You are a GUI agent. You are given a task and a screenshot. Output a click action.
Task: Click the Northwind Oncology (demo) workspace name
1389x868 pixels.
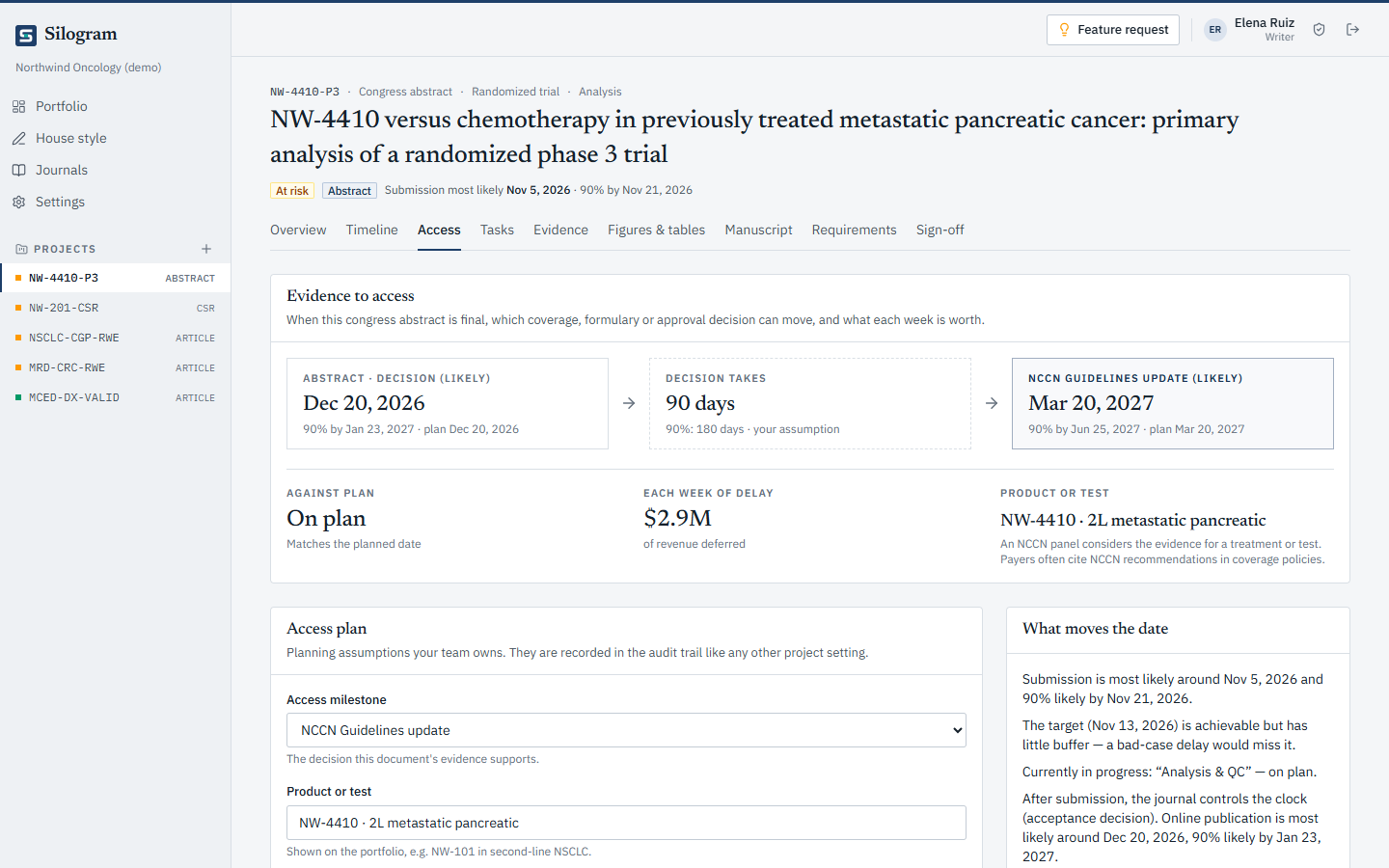click(x=89, y=68)
